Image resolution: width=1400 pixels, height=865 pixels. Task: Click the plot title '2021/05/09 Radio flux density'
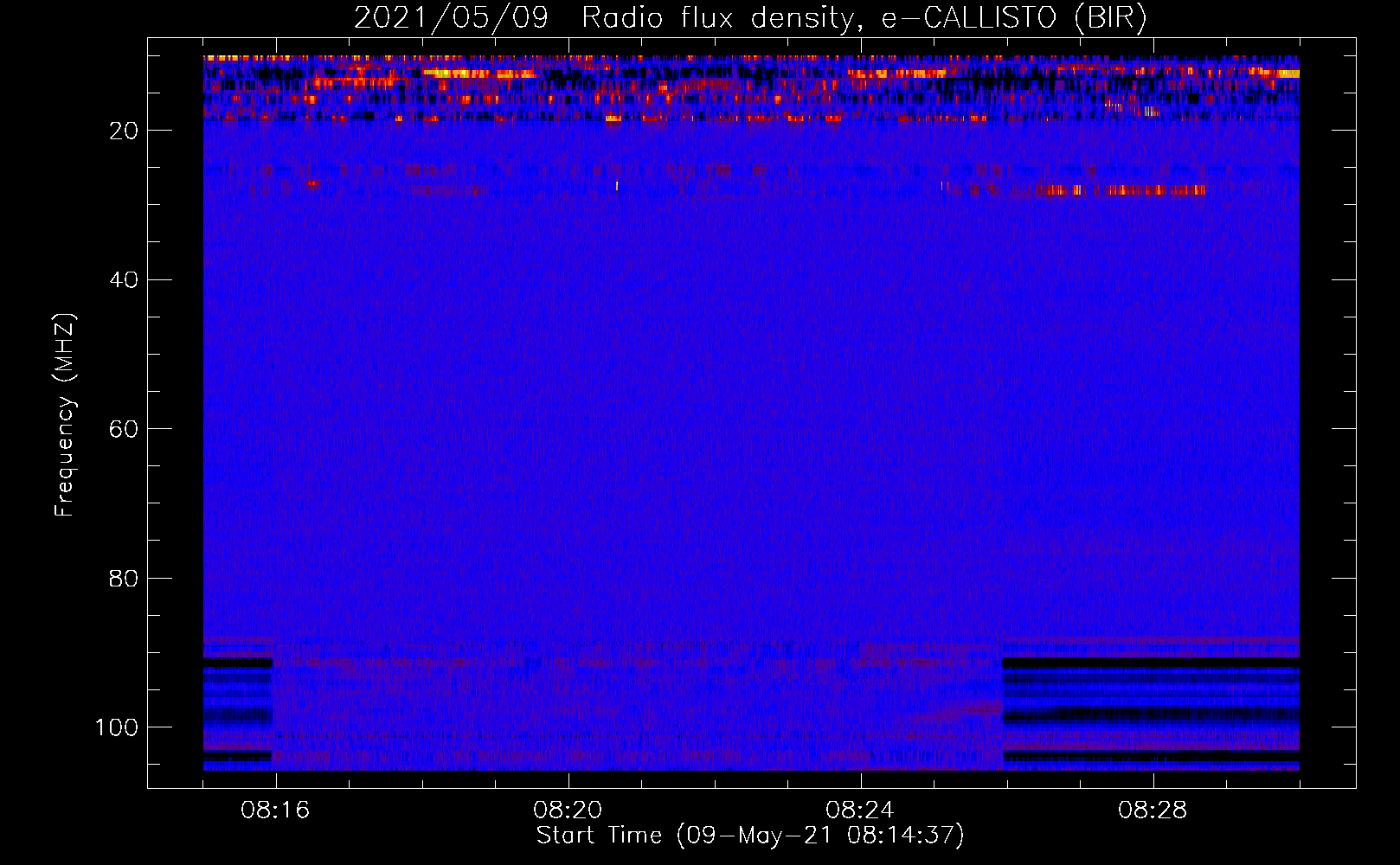pos(750,17)
